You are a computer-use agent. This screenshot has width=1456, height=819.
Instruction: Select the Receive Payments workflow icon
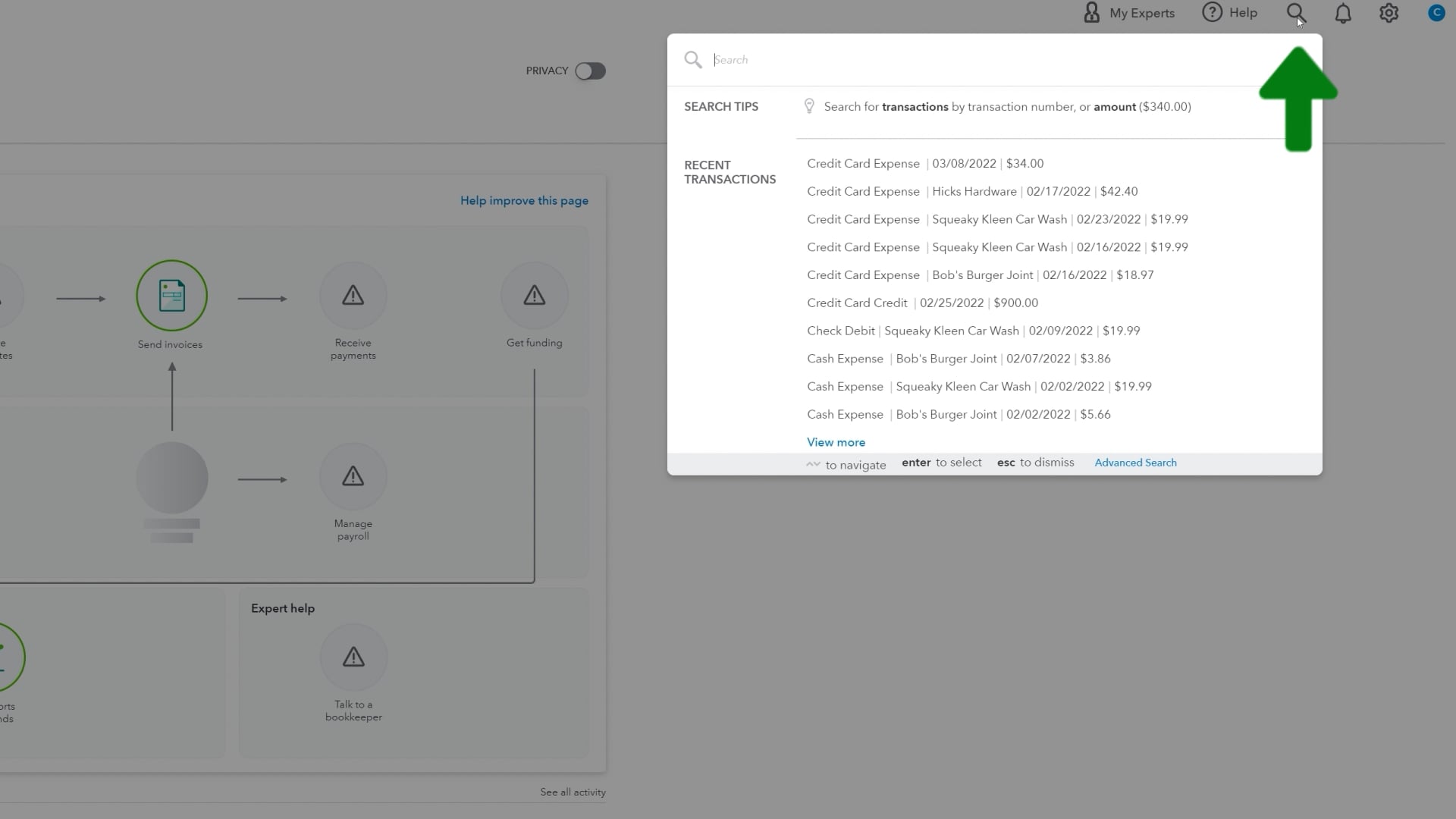[x=352, y=295]
